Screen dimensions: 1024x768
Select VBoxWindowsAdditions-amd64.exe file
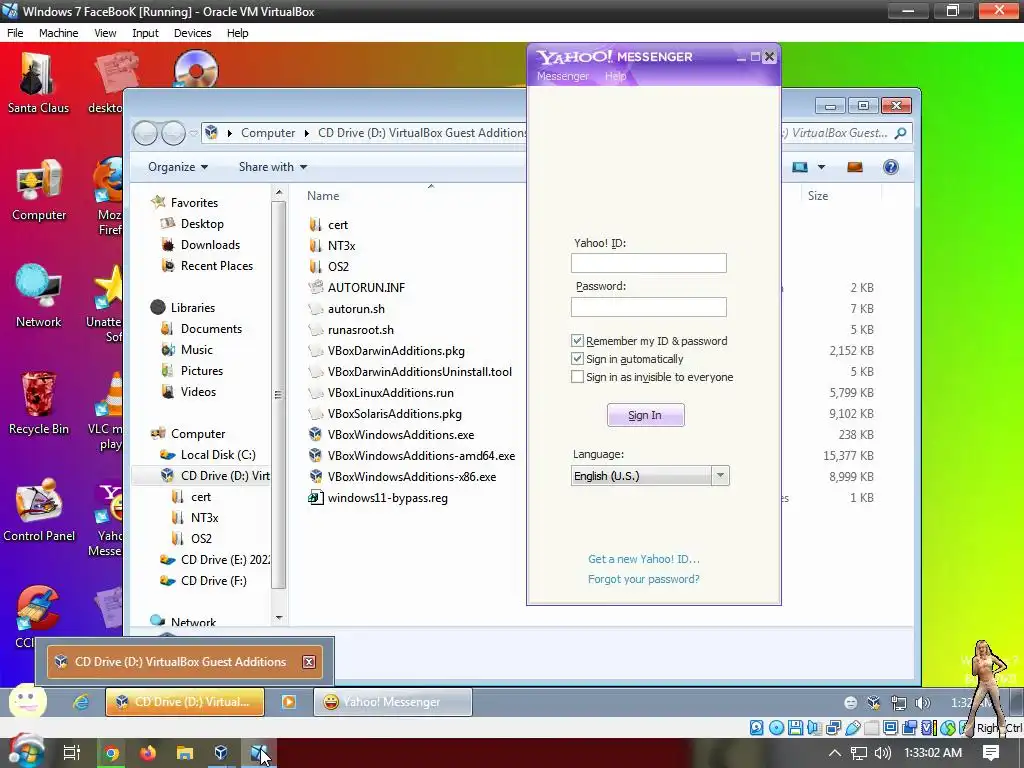(x=421, y=456)
